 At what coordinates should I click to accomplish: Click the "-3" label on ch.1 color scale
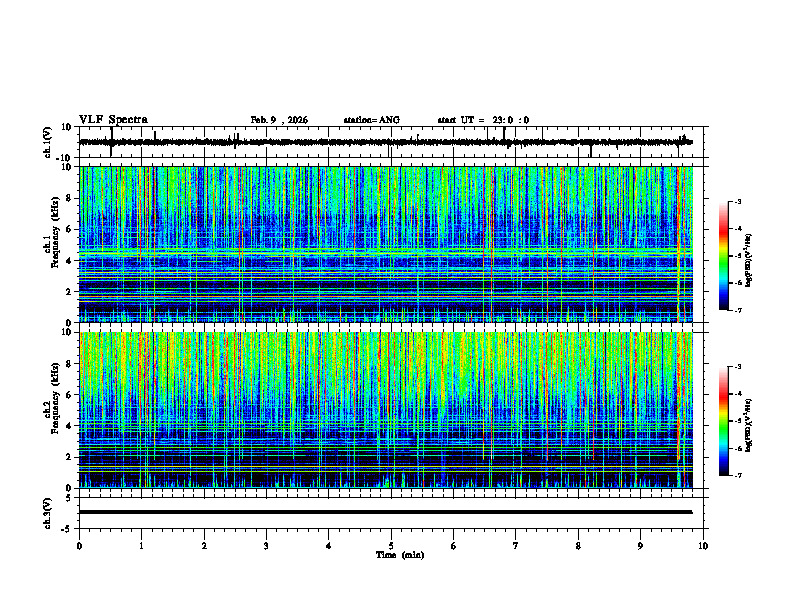point(738,201)
